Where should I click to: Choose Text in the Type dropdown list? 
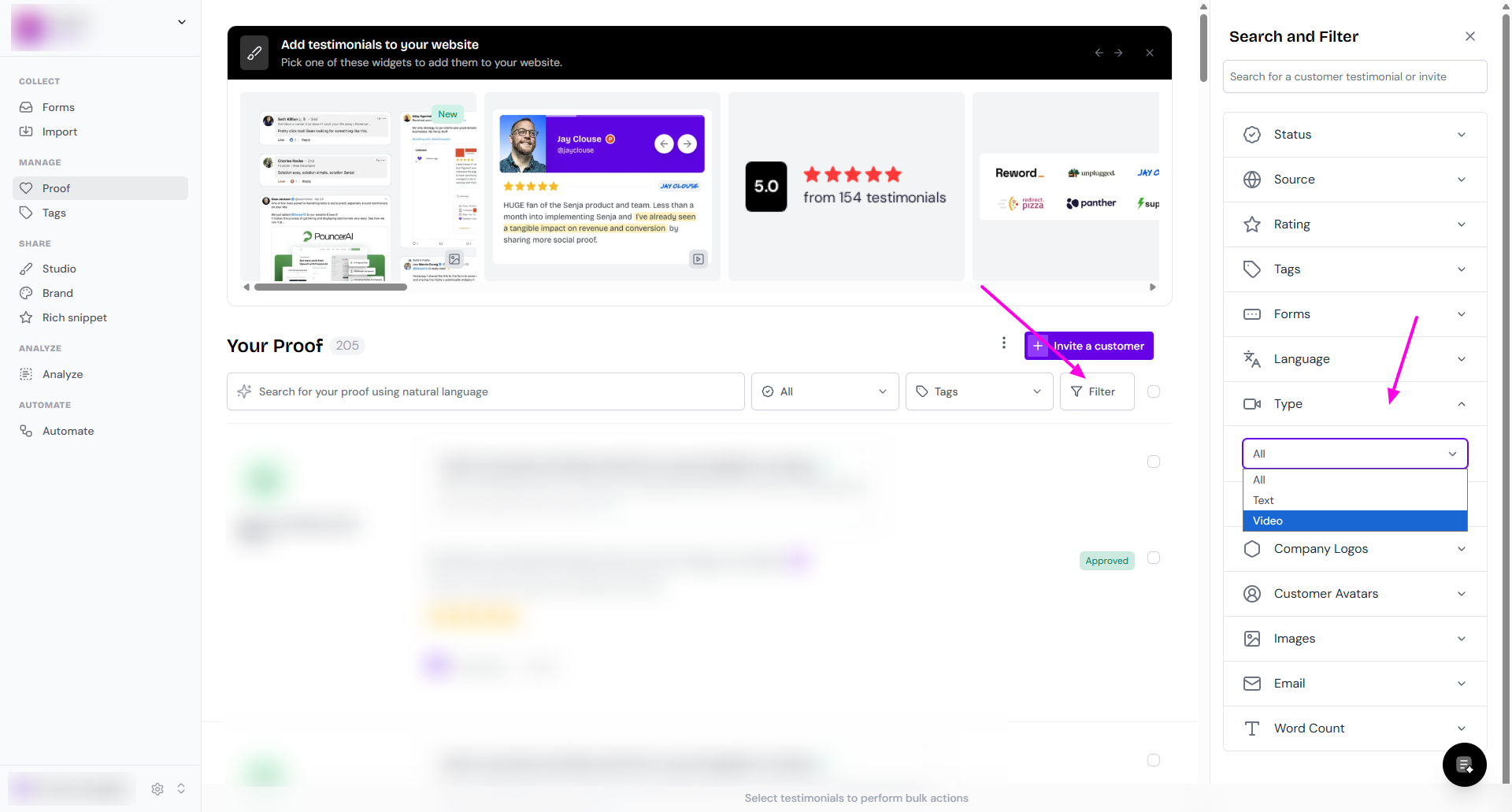(x=1354, y=500)
